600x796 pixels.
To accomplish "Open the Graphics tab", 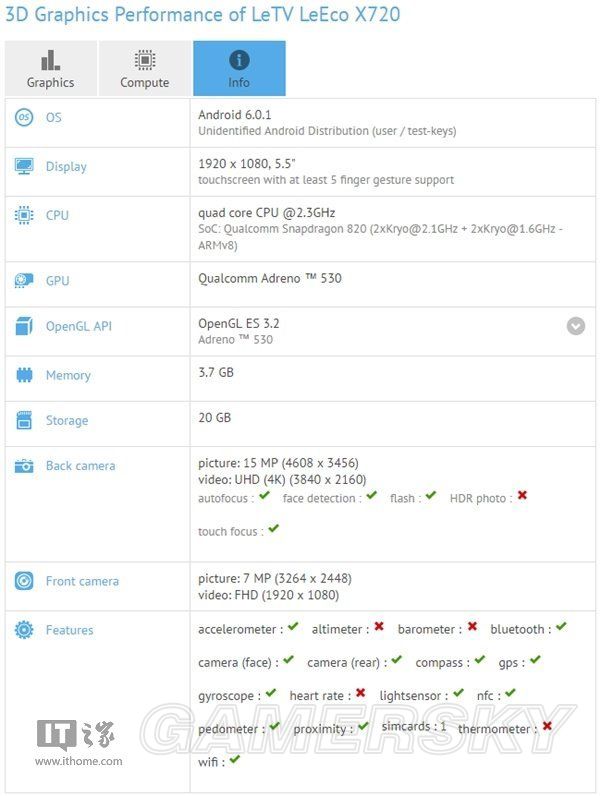I will click(51, 69).
